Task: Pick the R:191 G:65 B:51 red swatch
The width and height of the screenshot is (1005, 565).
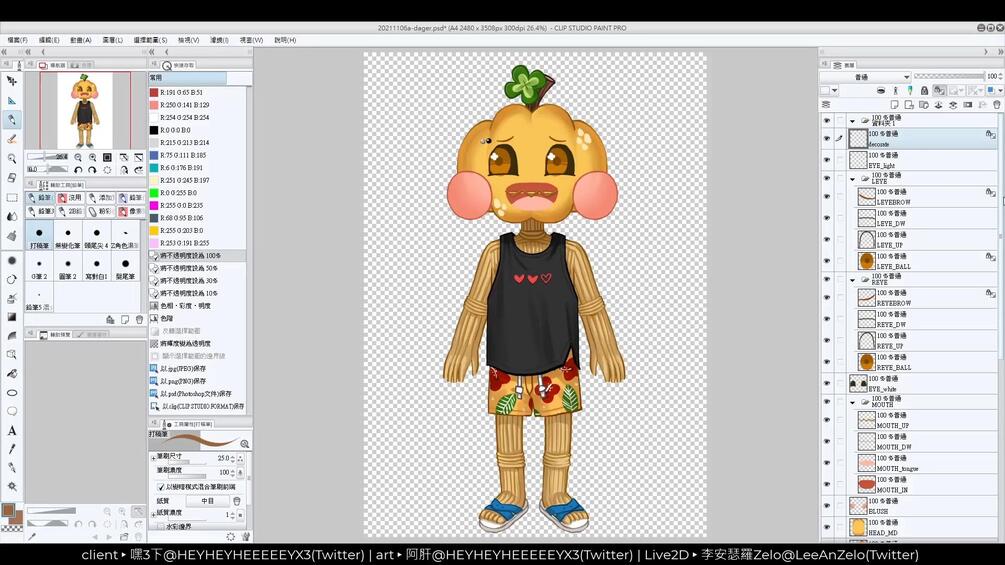Action: pos(154,92)
